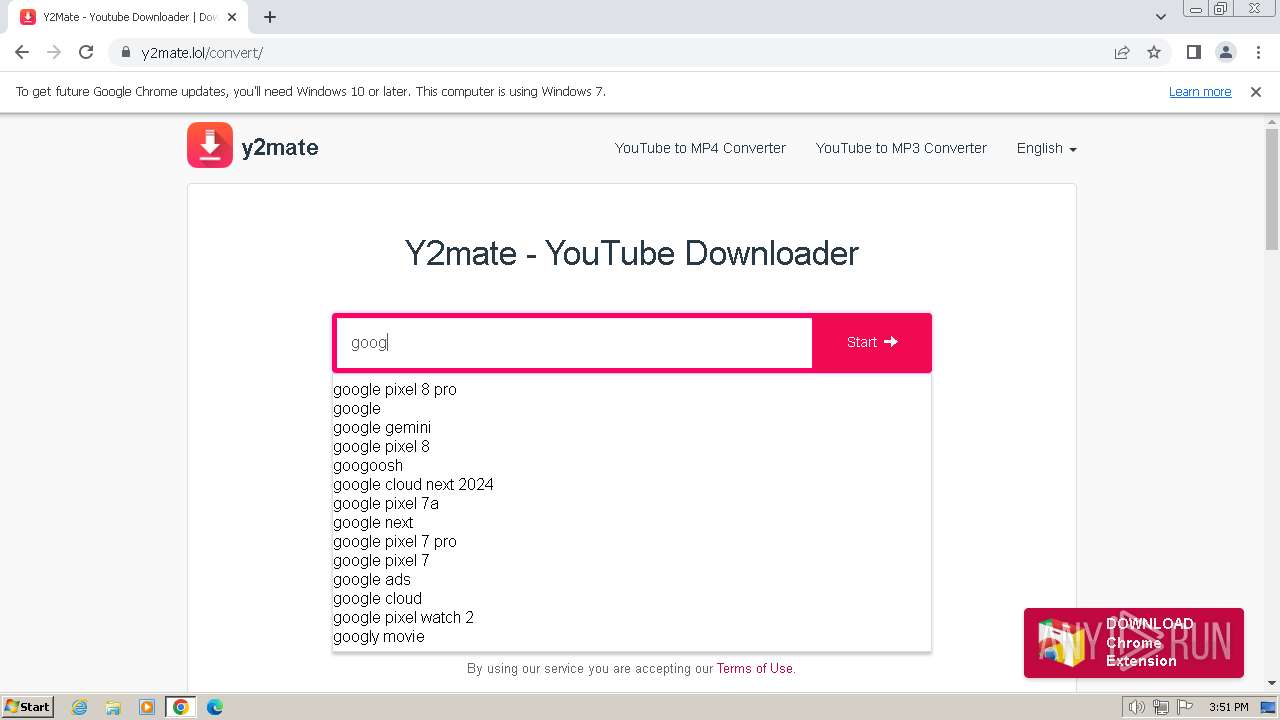This screenshot has height=720, width=1280.
Task: Pick the 'google cloud' suggestion
Action: 377,598
